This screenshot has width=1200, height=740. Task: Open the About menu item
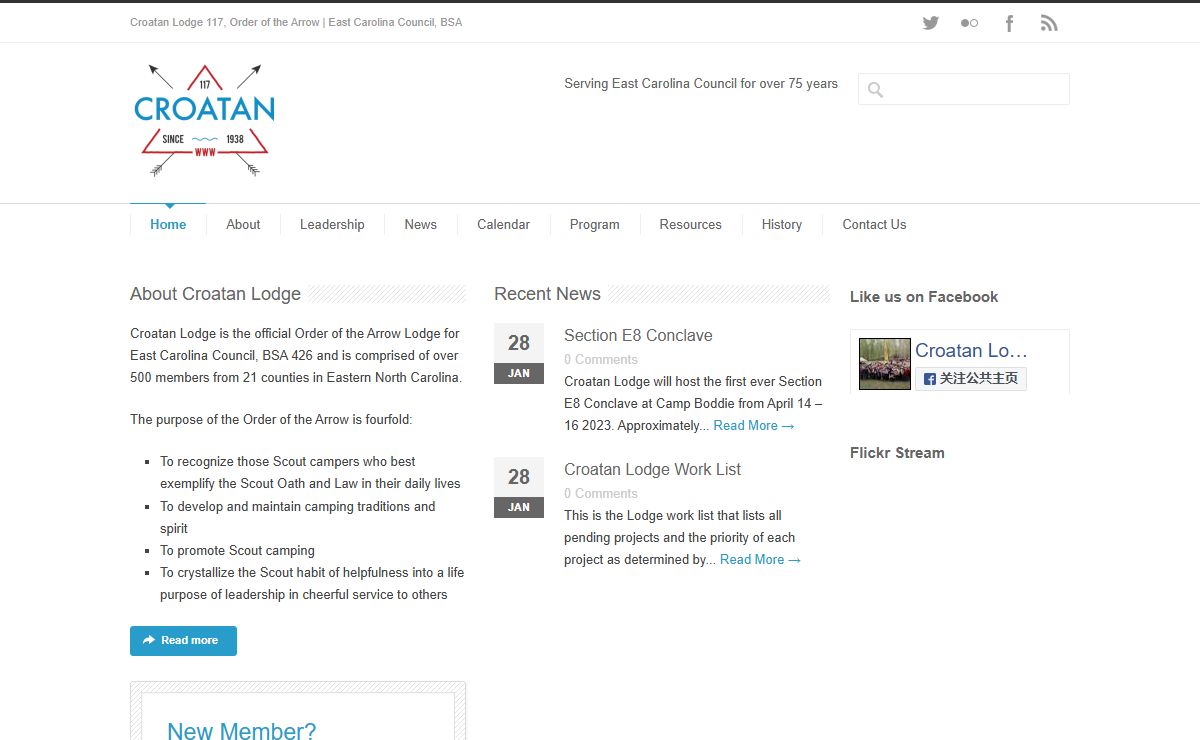(243, 225)
